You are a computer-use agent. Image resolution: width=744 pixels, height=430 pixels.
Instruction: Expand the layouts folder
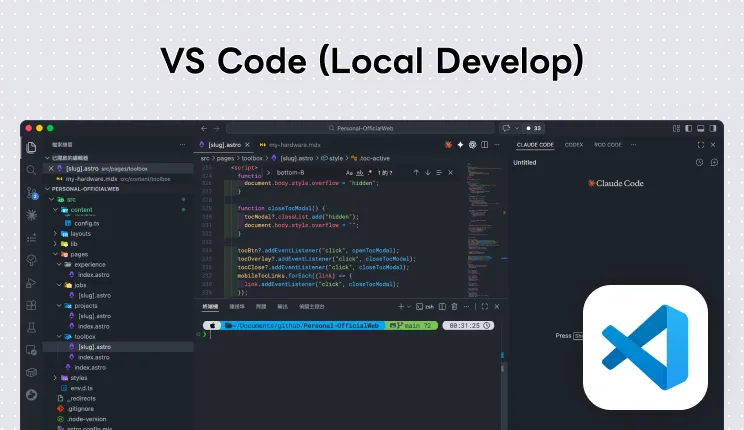pyautogui.click(x=56, y=234)
